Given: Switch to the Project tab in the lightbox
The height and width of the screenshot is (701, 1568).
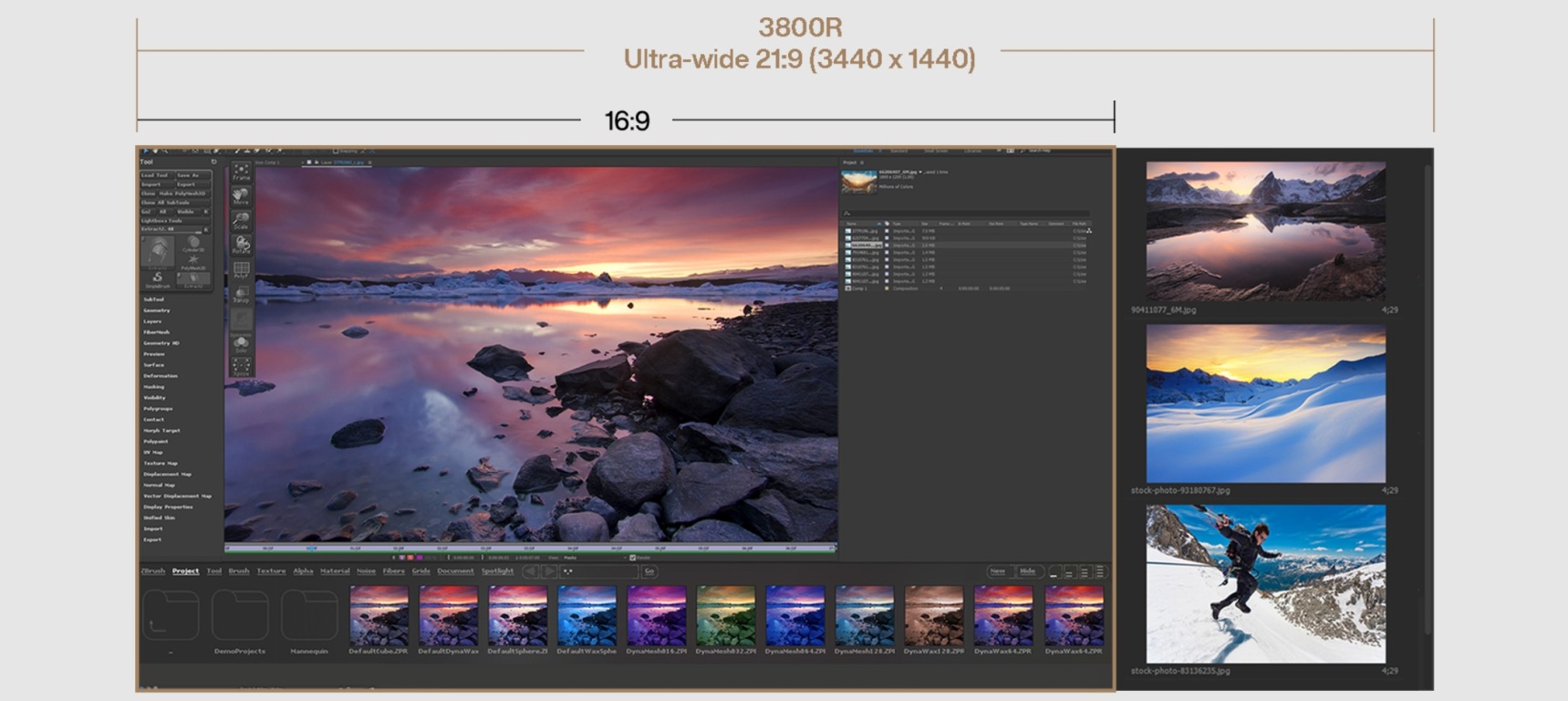Looking at the screenshot, I should click(185, 571).
